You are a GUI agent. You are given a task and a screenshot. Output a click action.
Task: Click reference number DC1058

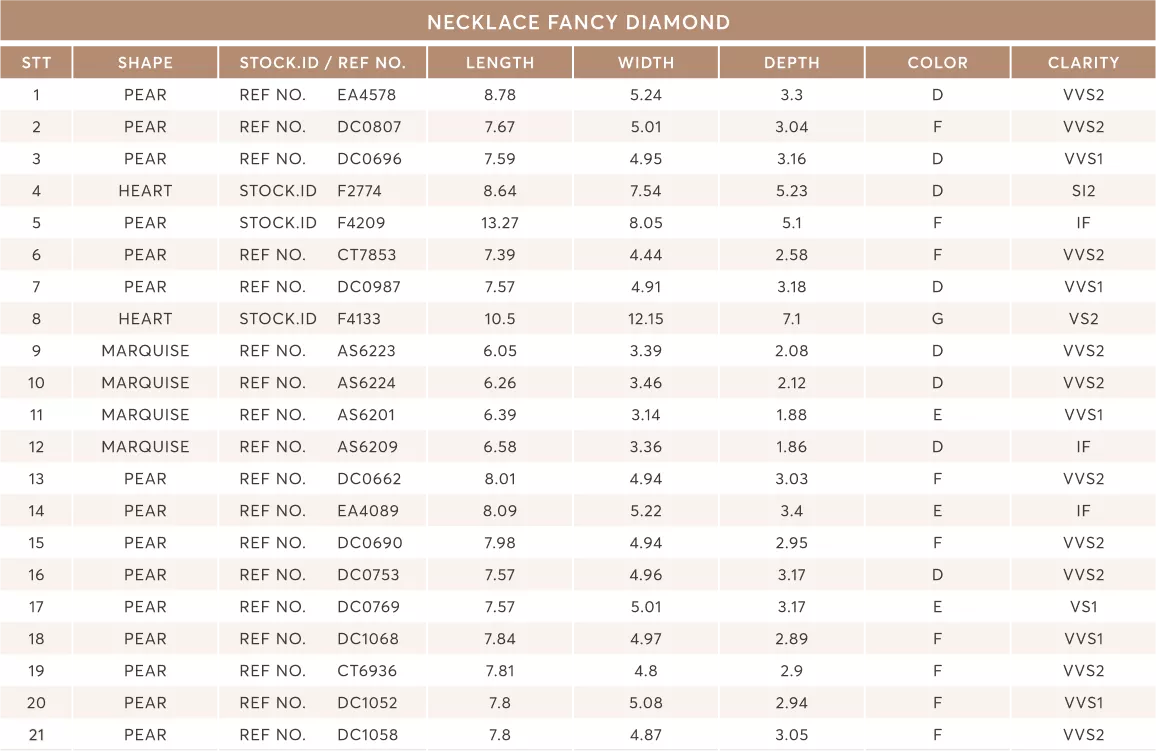point(367,735)
